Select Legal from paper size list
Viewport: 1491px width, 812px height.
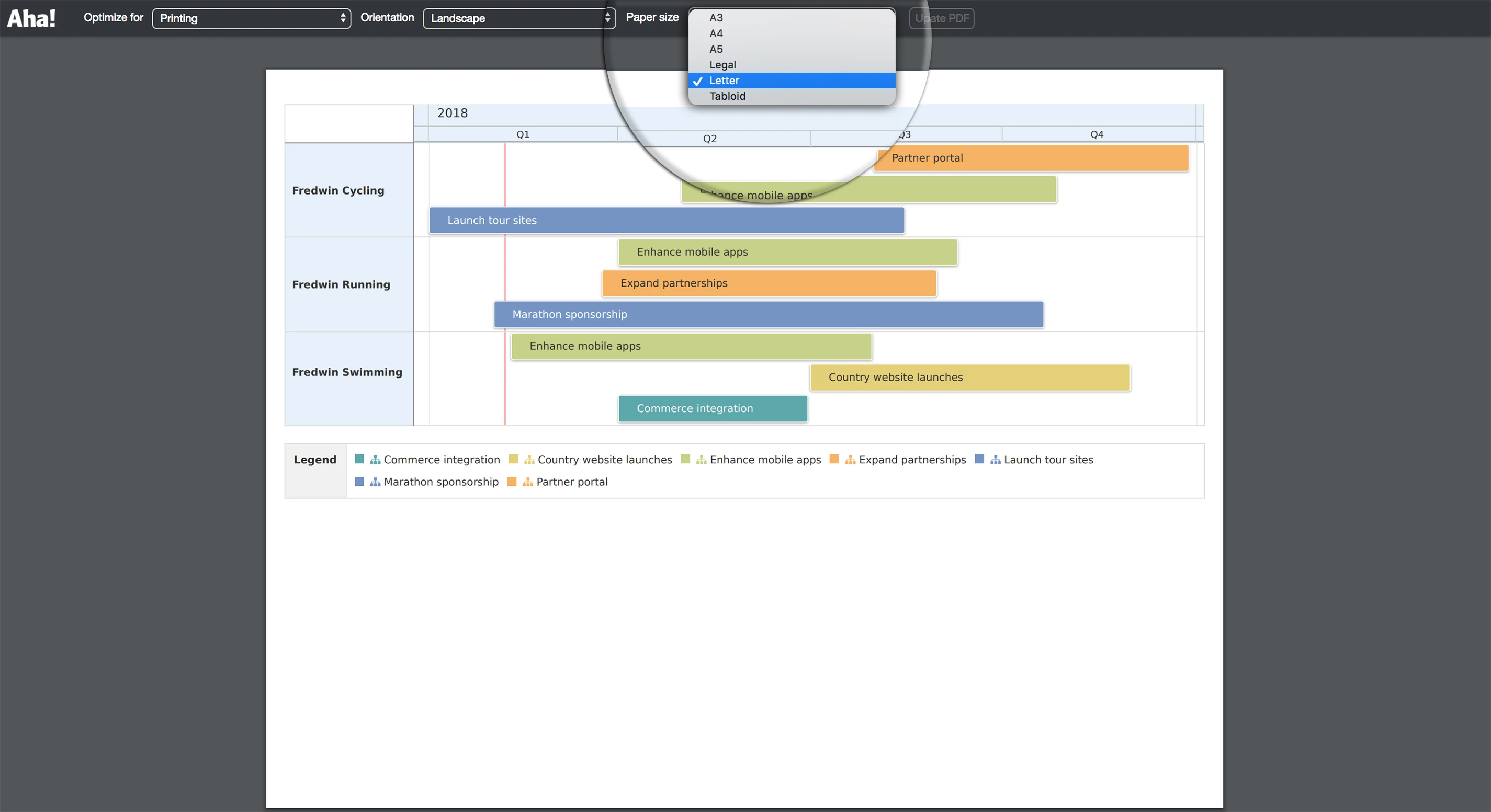click(722, 65)
